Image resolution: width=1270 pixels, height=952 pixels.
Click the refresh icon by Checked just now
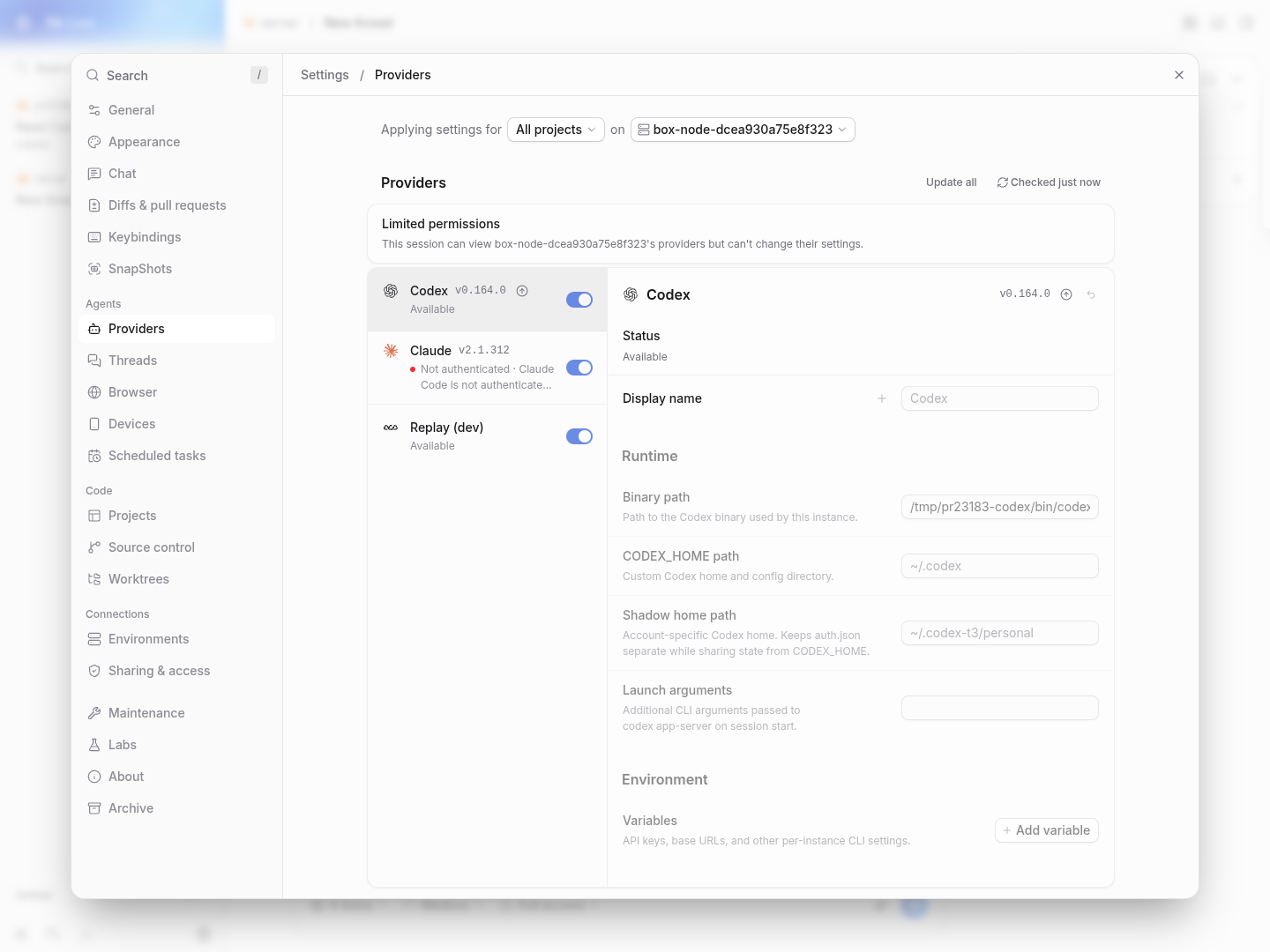point(1003,182)
